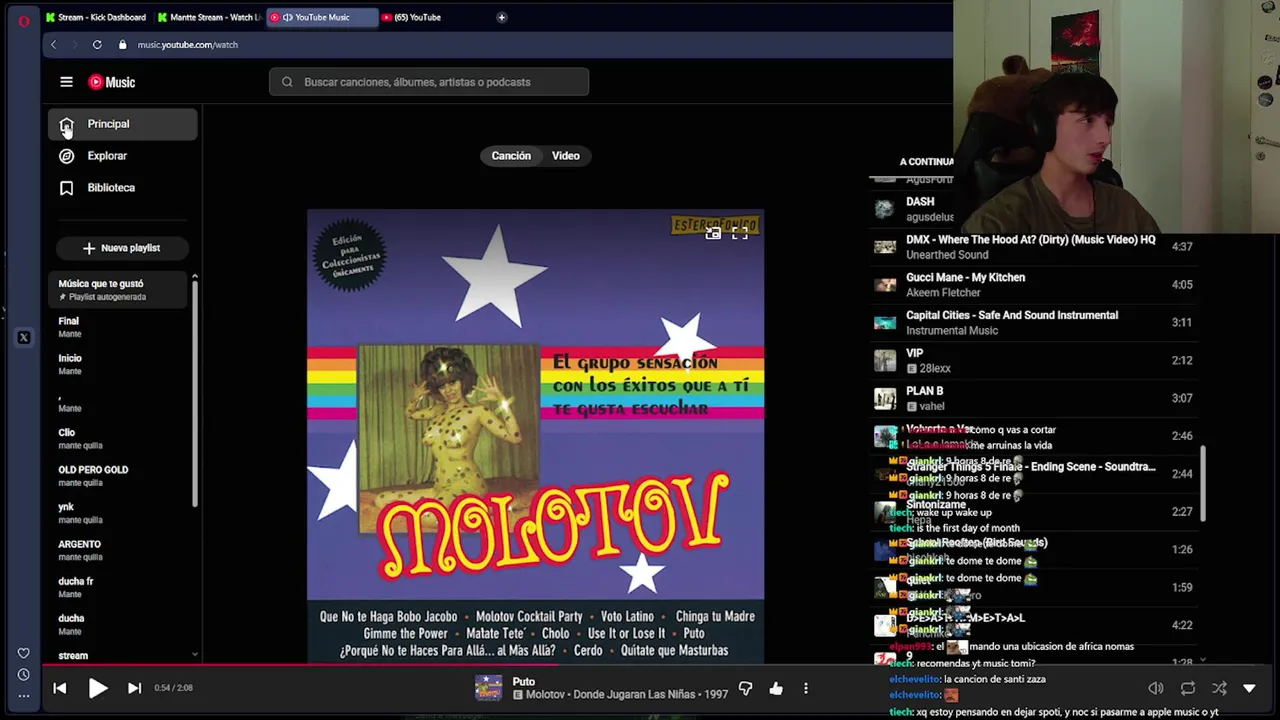Go back with browser back arrow

pyautogui.click(x=54, y=45)
